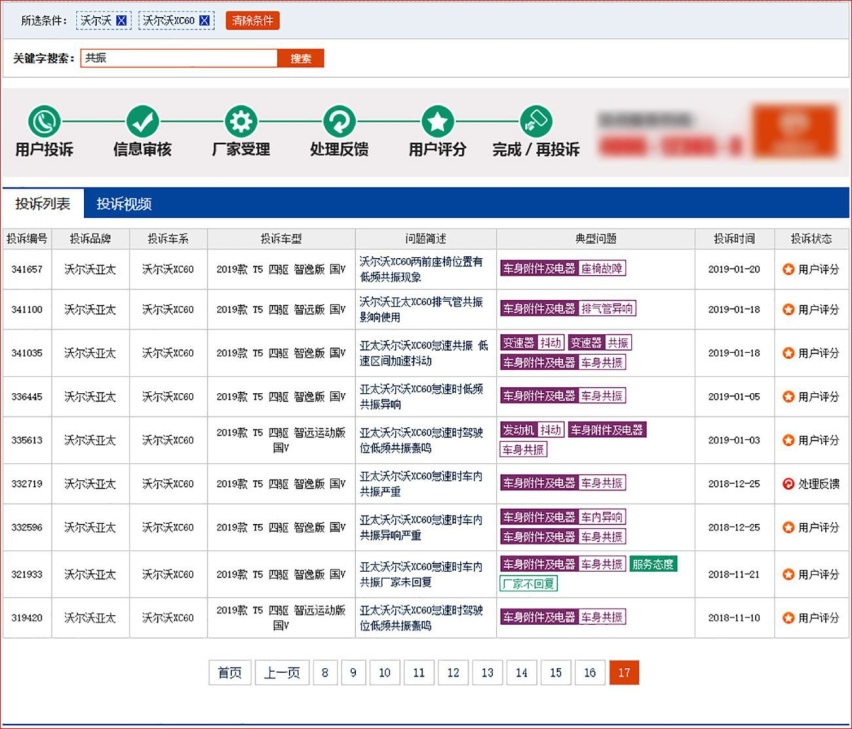This screenshot has width=852, height=729.
Task: Remove the 沃尔沃XC60 filter with its X icon
Action: (x=204, y=21)
